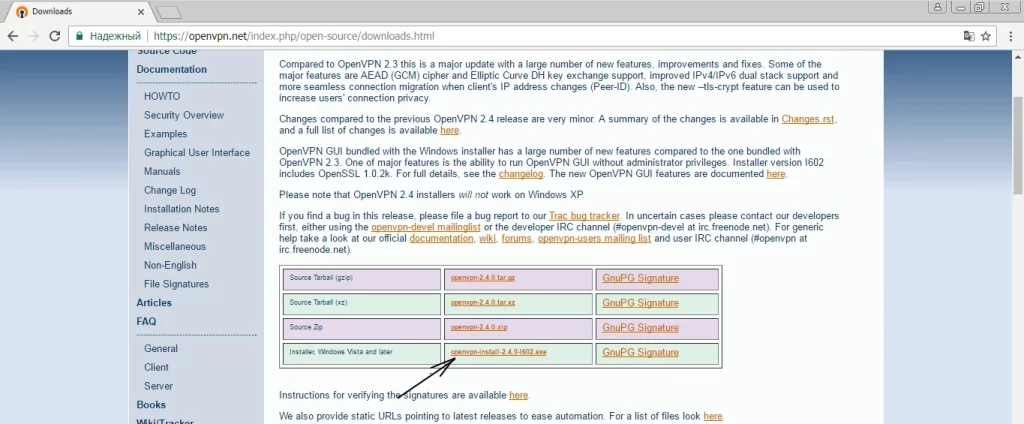The height and width of the screenshot is (424, 1024).
Task: Click the browser back arrow
Action: 14,36
